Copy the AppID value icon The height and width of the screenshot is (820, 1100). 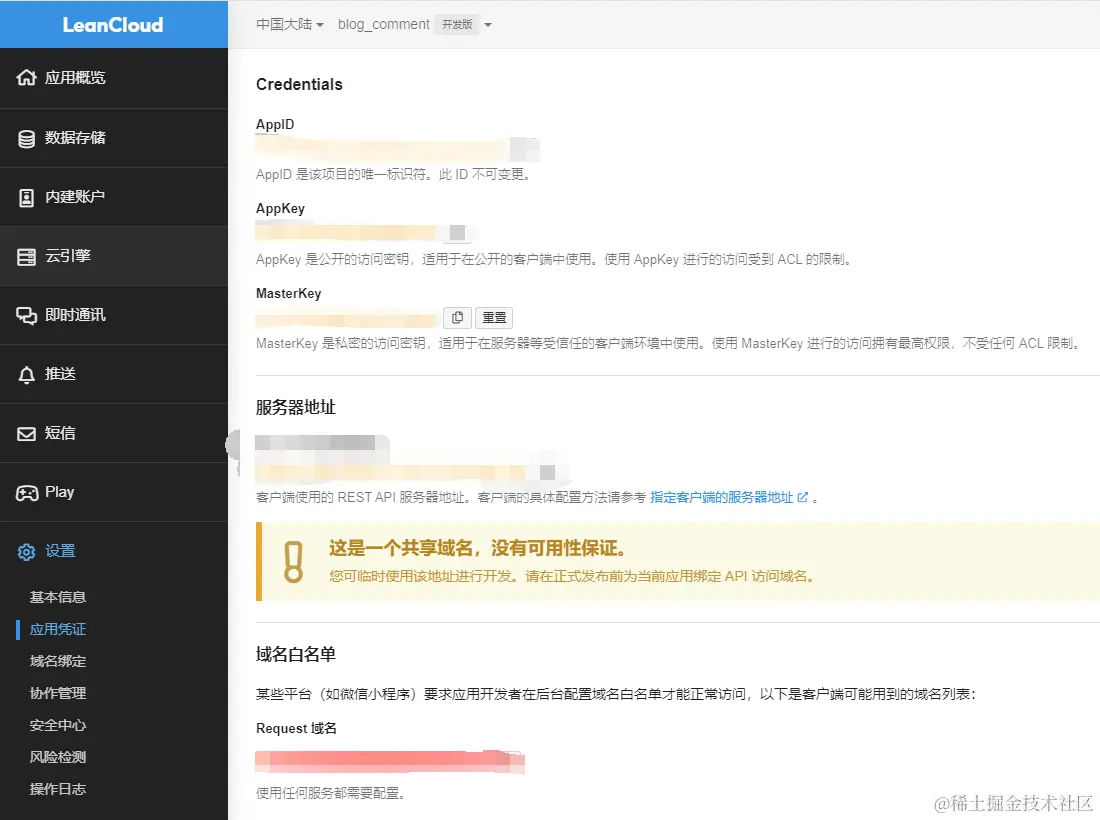tap(524, 149)
